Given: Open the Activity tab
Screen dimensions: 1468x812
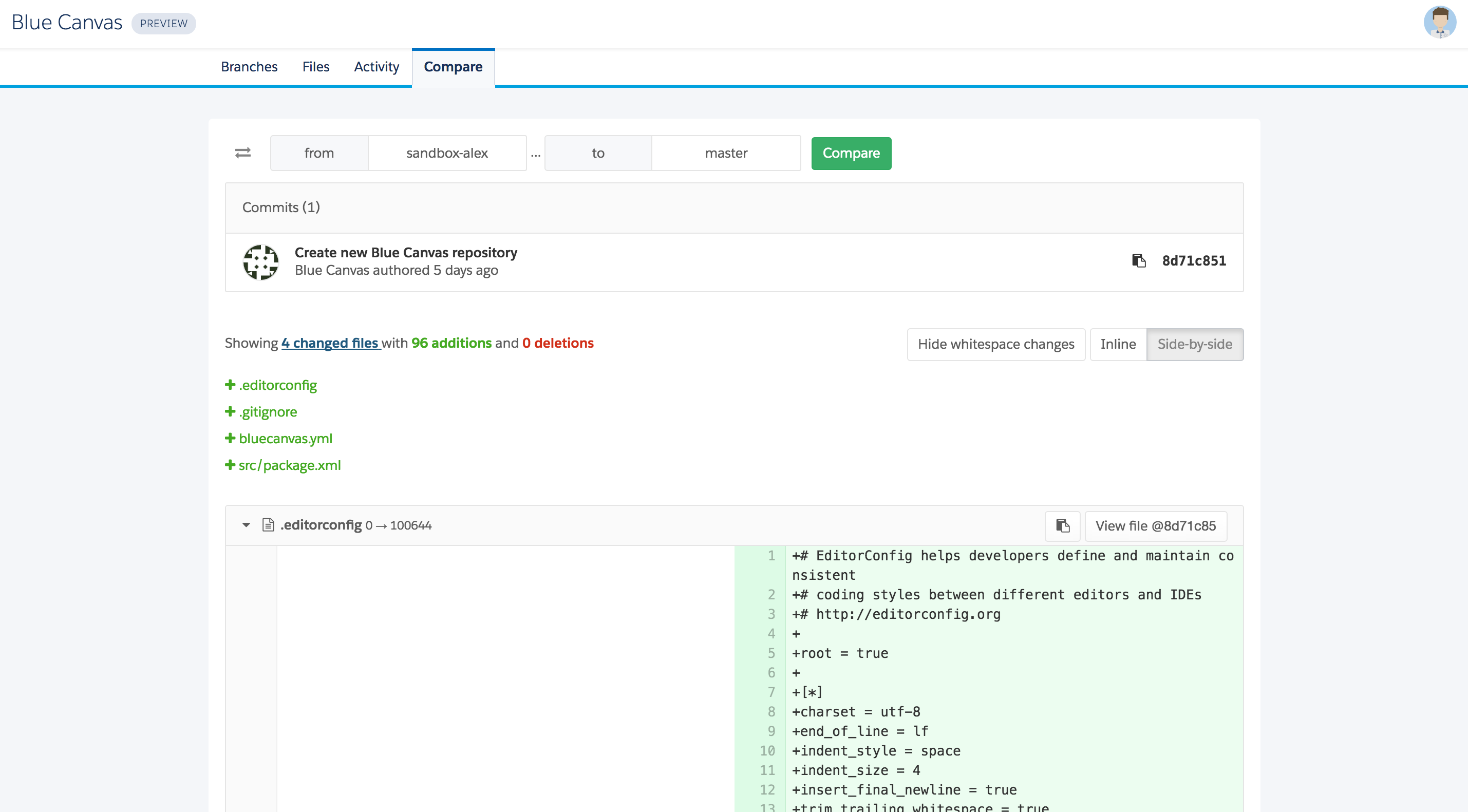Looking at the screenshot, I should (x=376, y=67).
